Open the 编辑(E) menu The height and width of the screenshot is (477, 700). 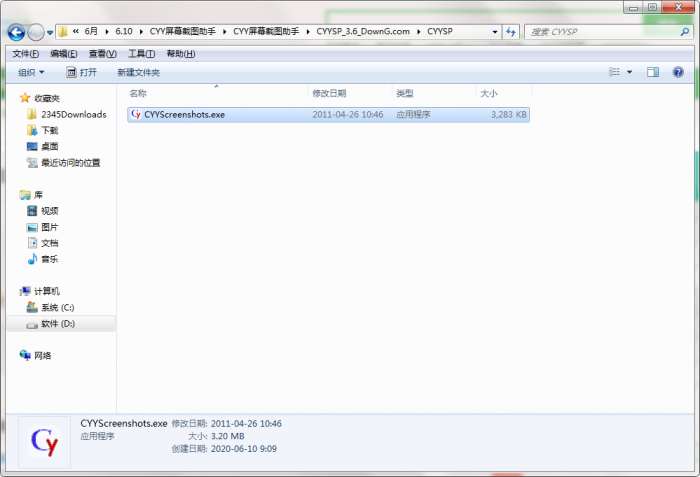64,54
